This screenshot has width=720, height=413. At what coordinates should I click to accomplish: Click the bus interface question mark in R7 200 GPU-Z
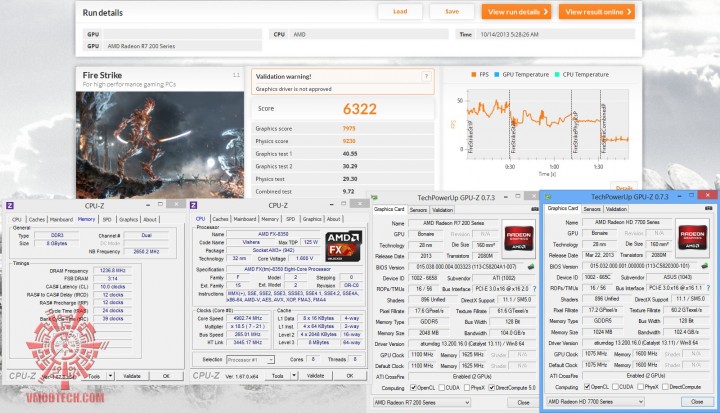[534, 289]
